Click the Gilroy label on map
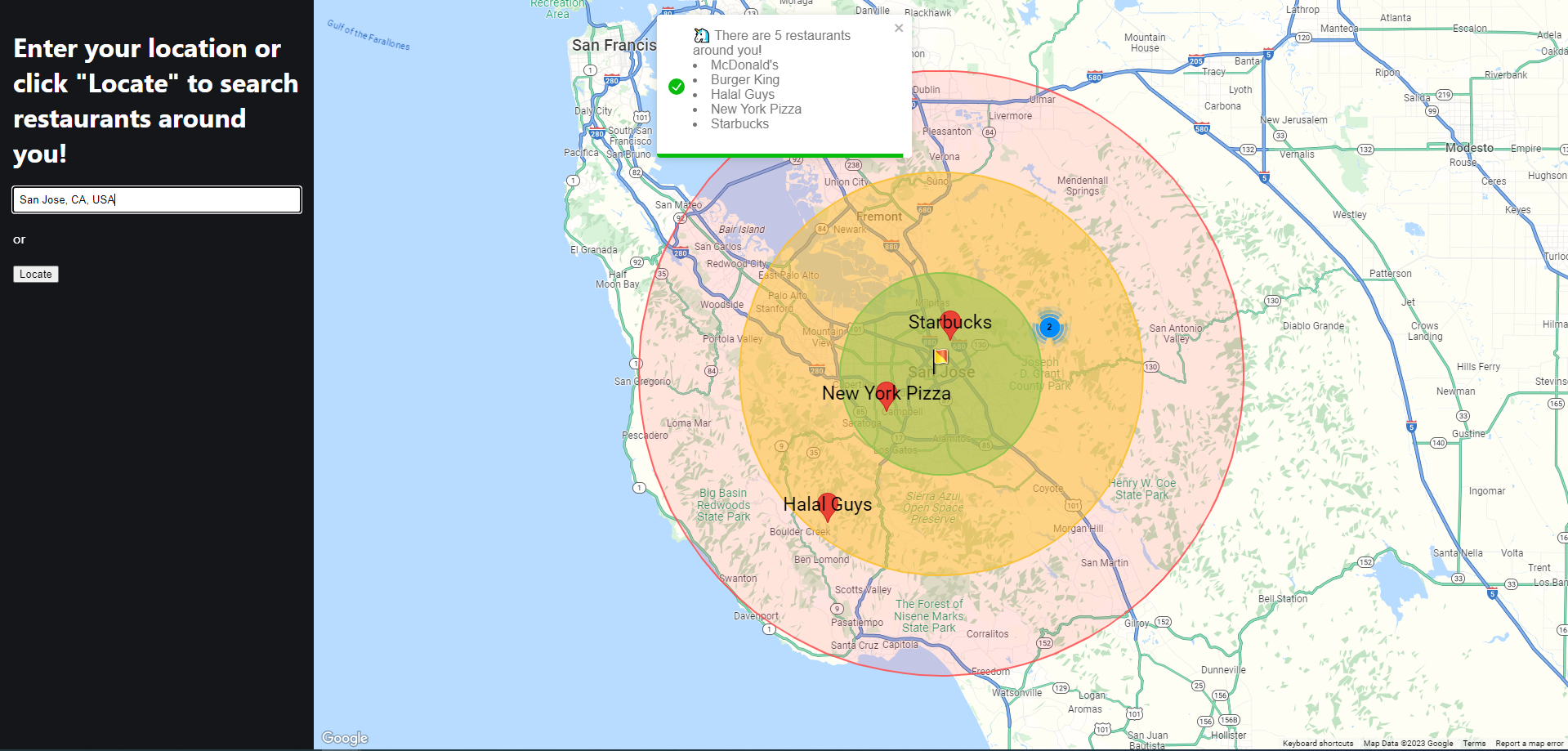The height and width of the screenshot is (751, 1568). 1137,624
